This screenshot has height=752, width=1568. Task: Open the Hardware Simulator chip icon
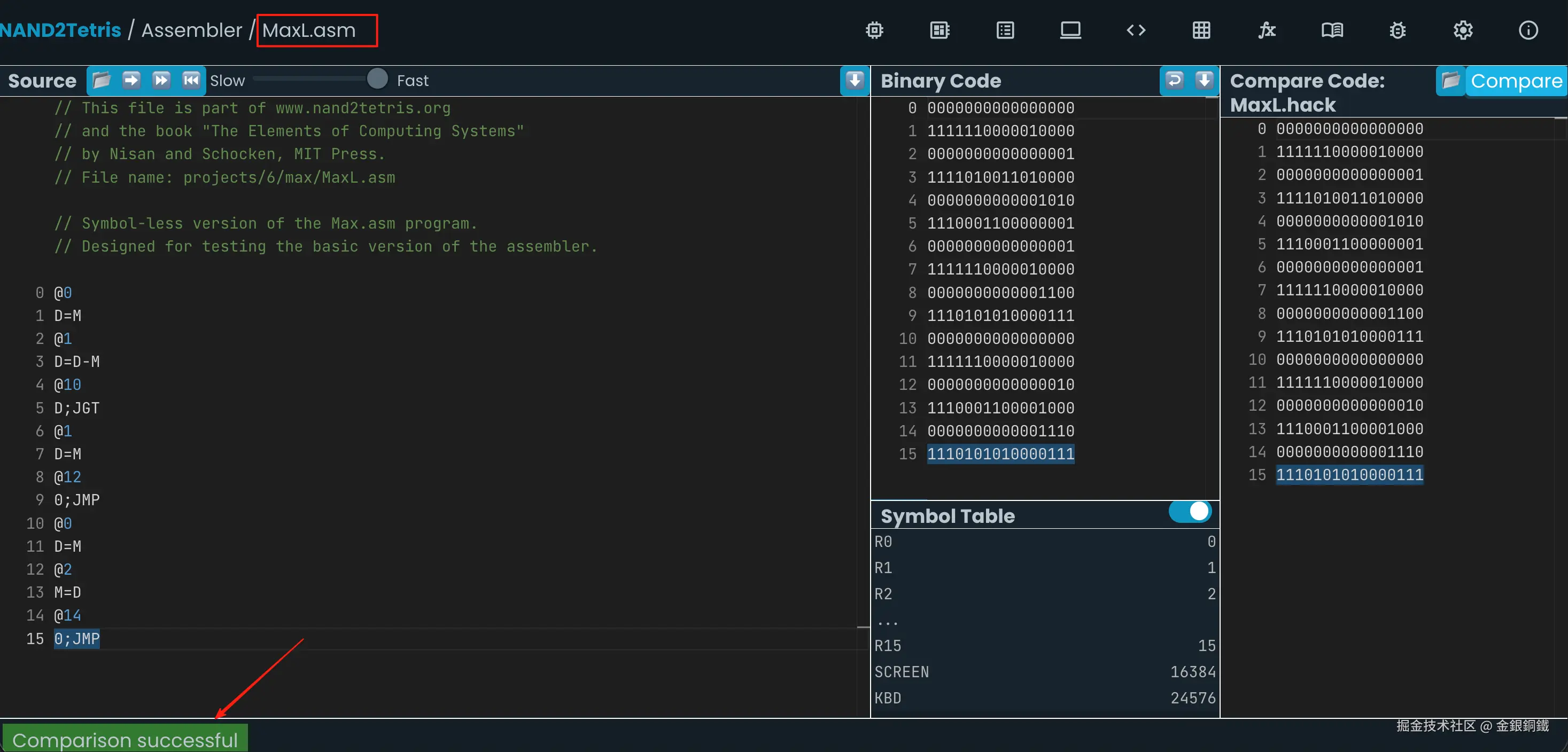pos(874,30)
